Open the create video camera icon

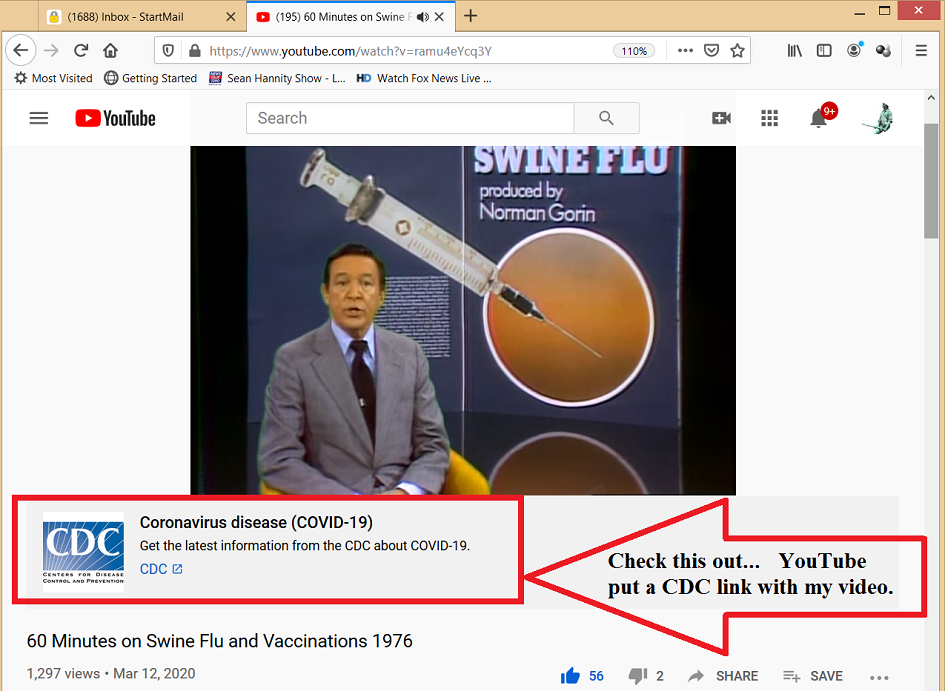[721, 118]
